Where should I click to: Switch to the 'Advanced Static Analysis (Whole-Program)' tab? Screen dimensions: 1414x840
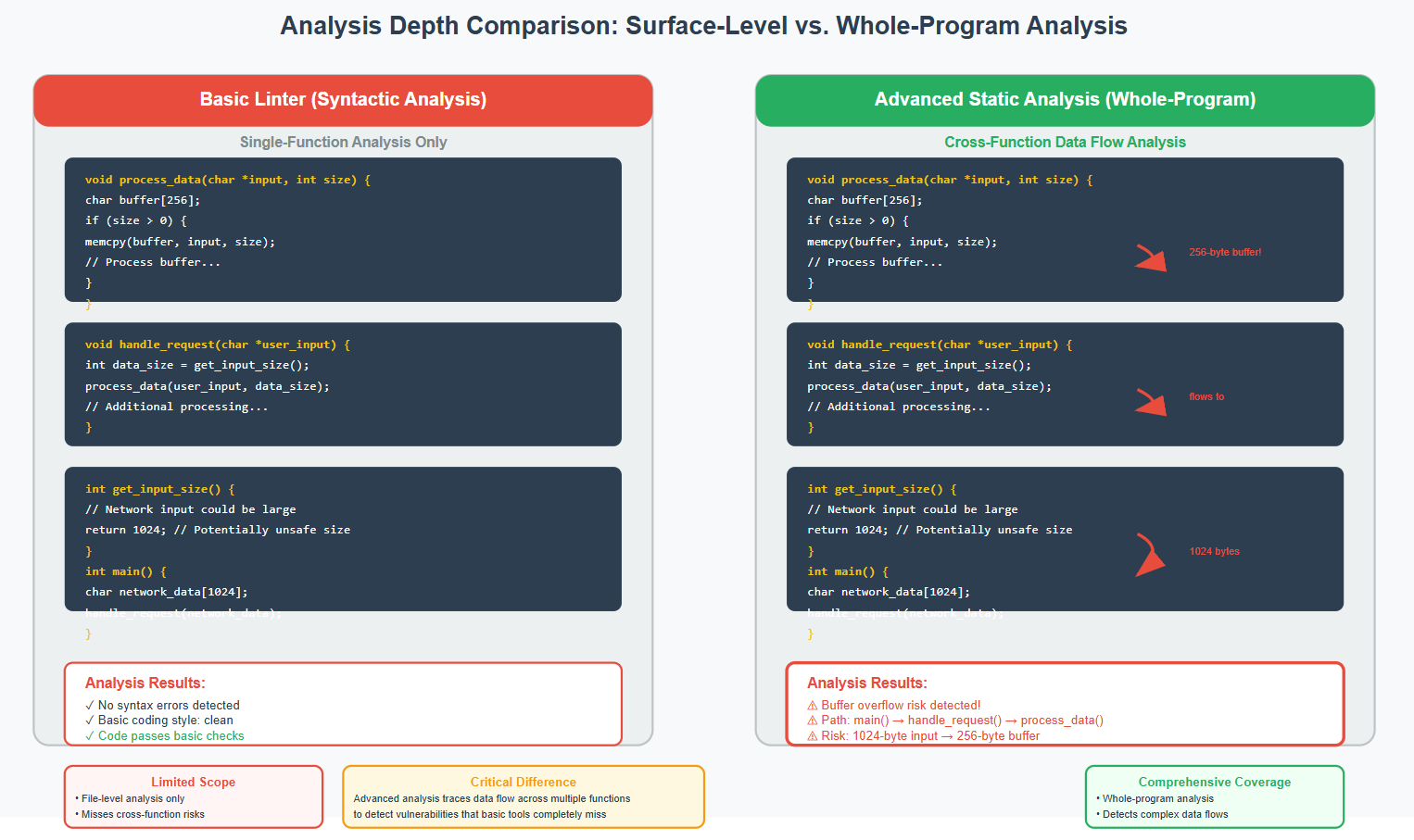(1065, 99)
